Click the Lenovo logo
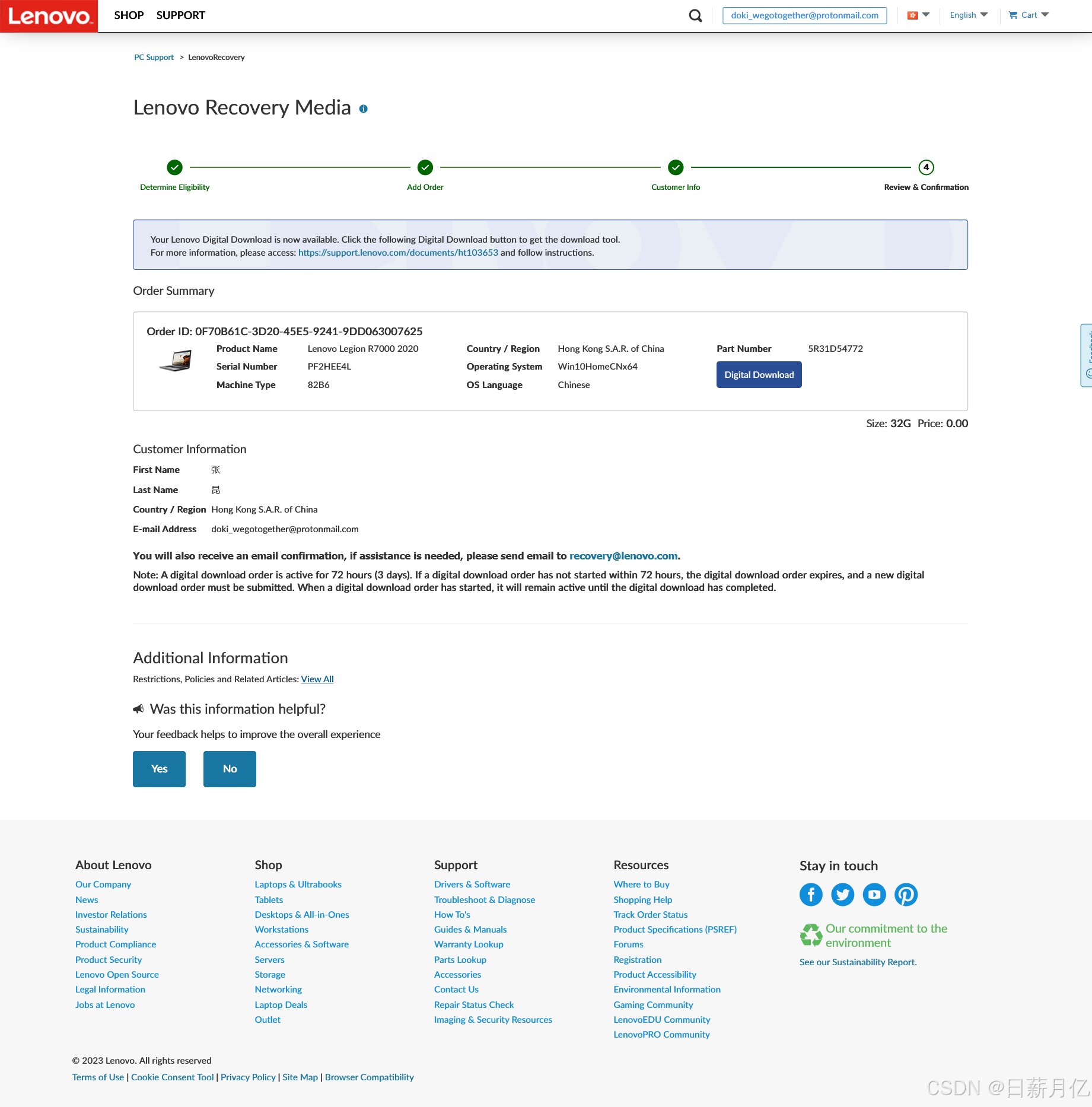 pyautogui.click(x=49, y=16)
